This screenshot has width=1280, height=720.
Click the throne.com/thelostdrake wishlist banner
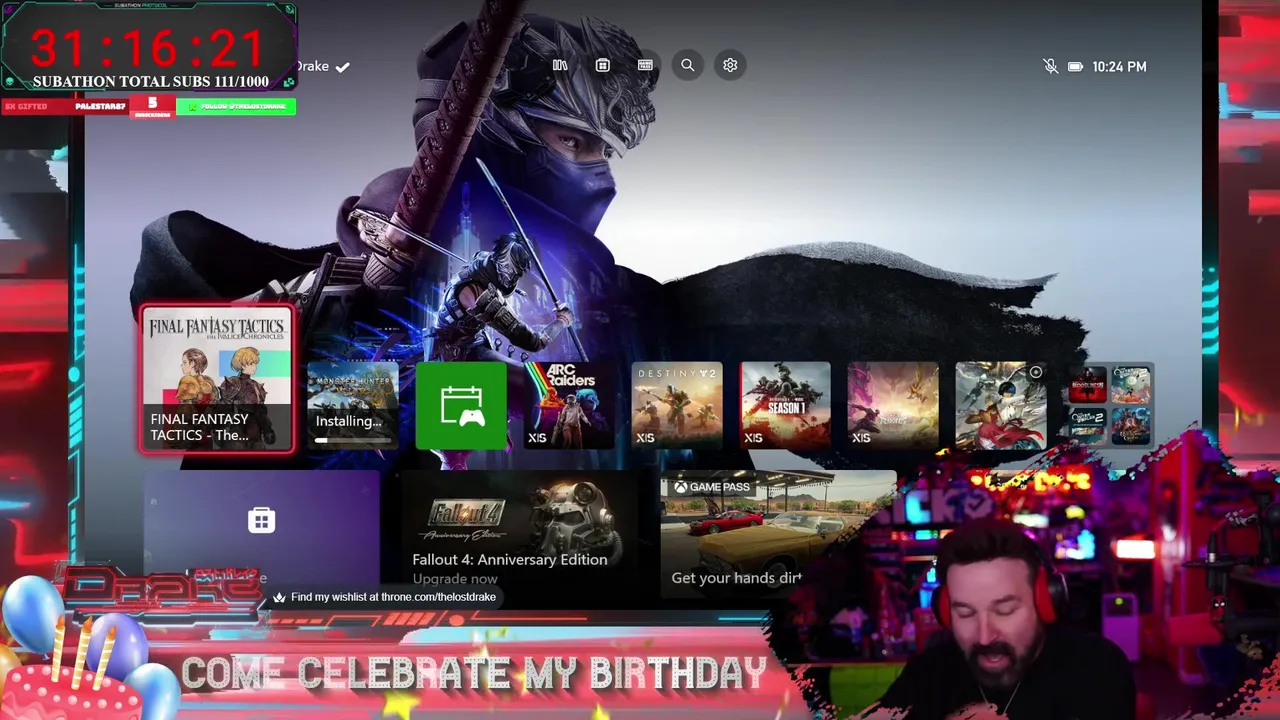coord(385,597)
